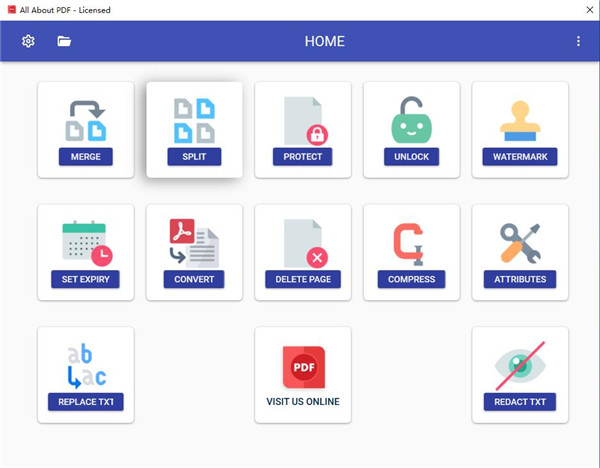Open the Watermark stamp icon
600x468 pixels.
(x=520, y=121)
